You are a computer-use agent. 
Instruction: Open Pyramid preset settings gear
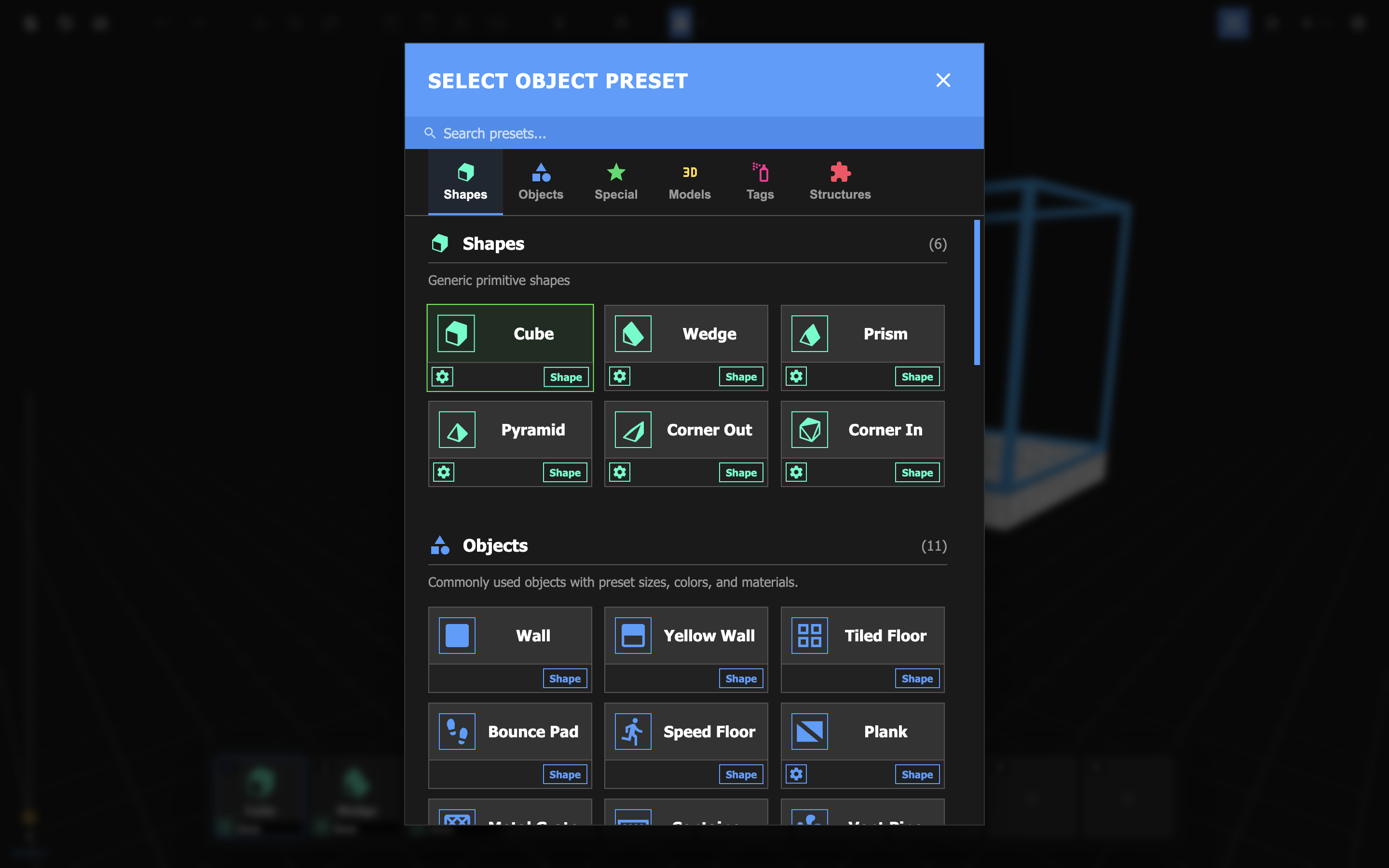tap(444, 473)
